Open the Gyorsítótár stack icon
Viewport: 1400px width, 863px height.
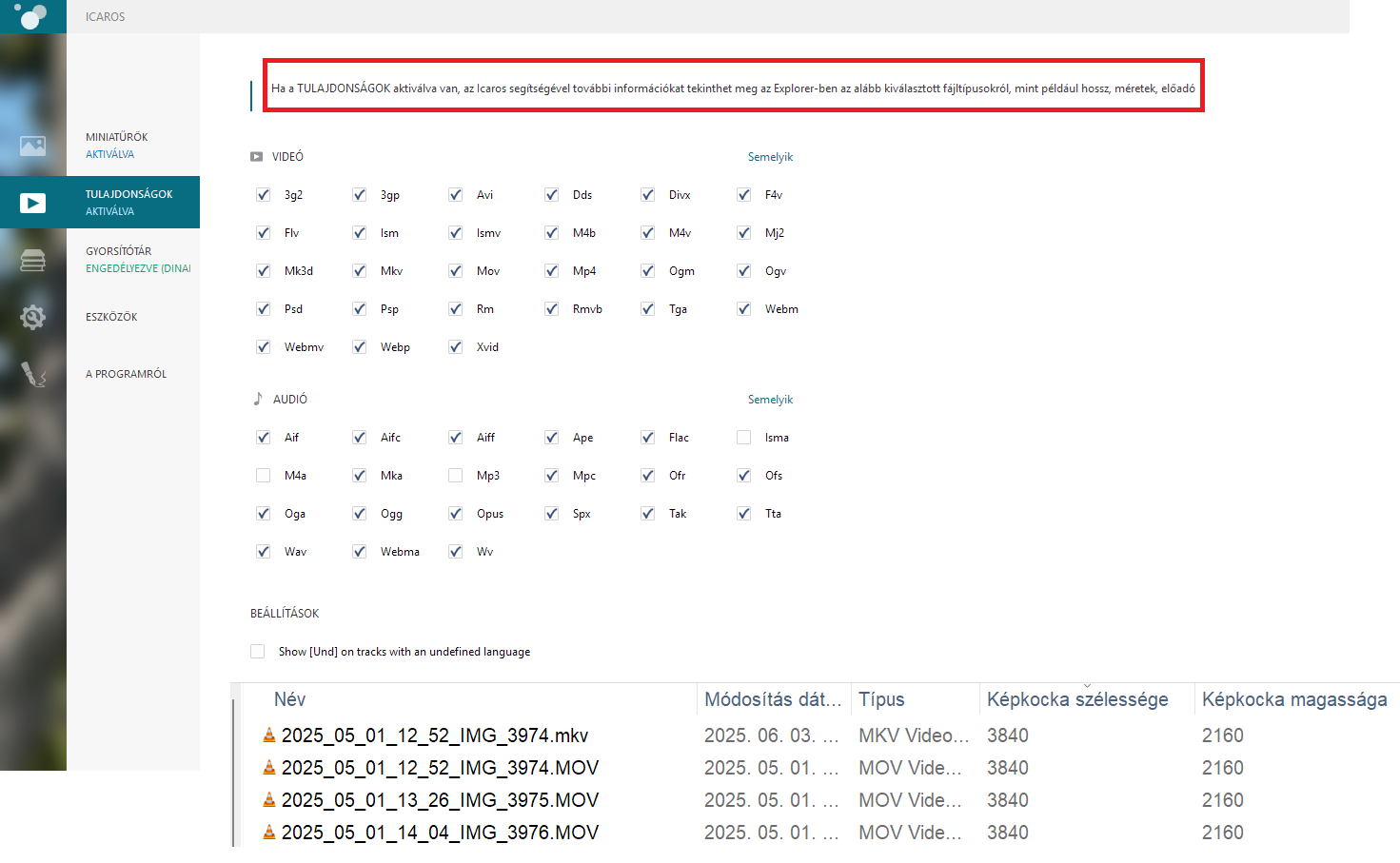33,260
